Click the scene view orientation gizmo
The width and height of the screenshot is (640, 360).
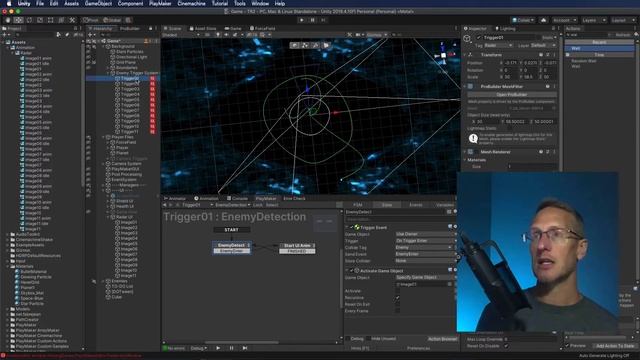point(444,56)
